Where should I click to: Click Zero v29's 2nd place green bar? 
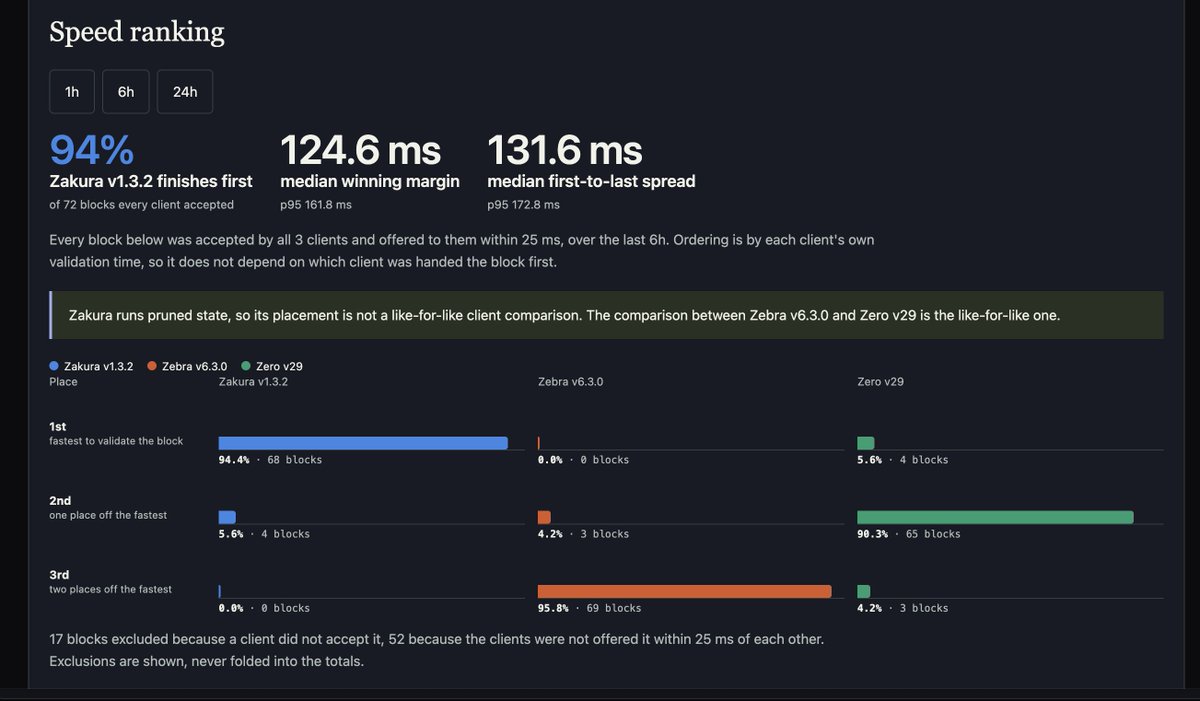[995, 517]
